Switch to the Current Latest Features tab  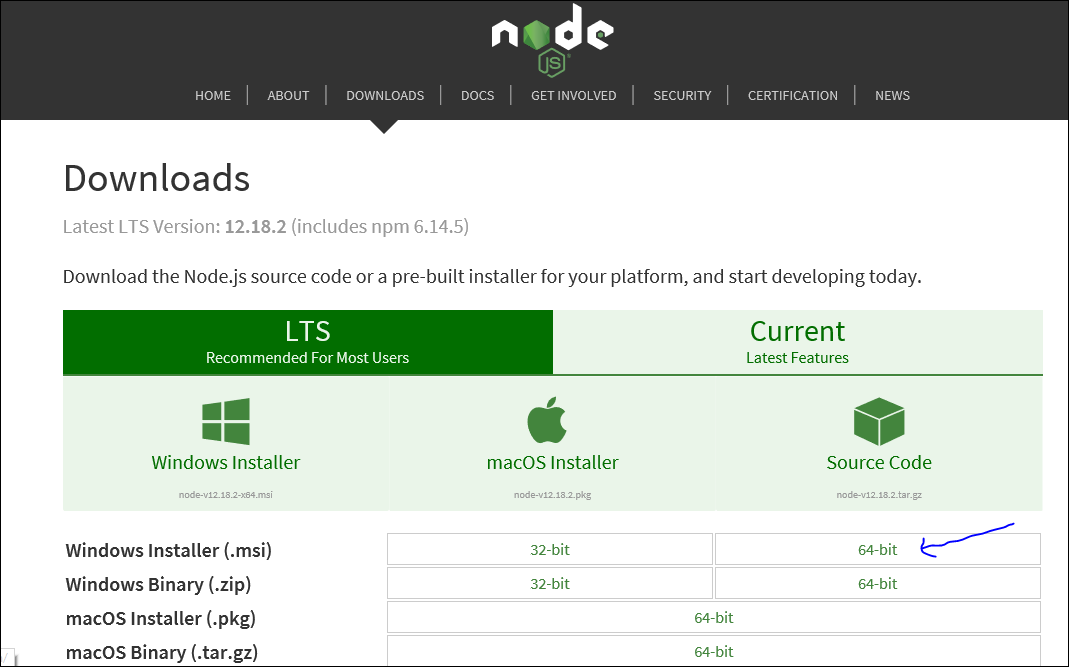pyautogui.click(x=798, y=342)
